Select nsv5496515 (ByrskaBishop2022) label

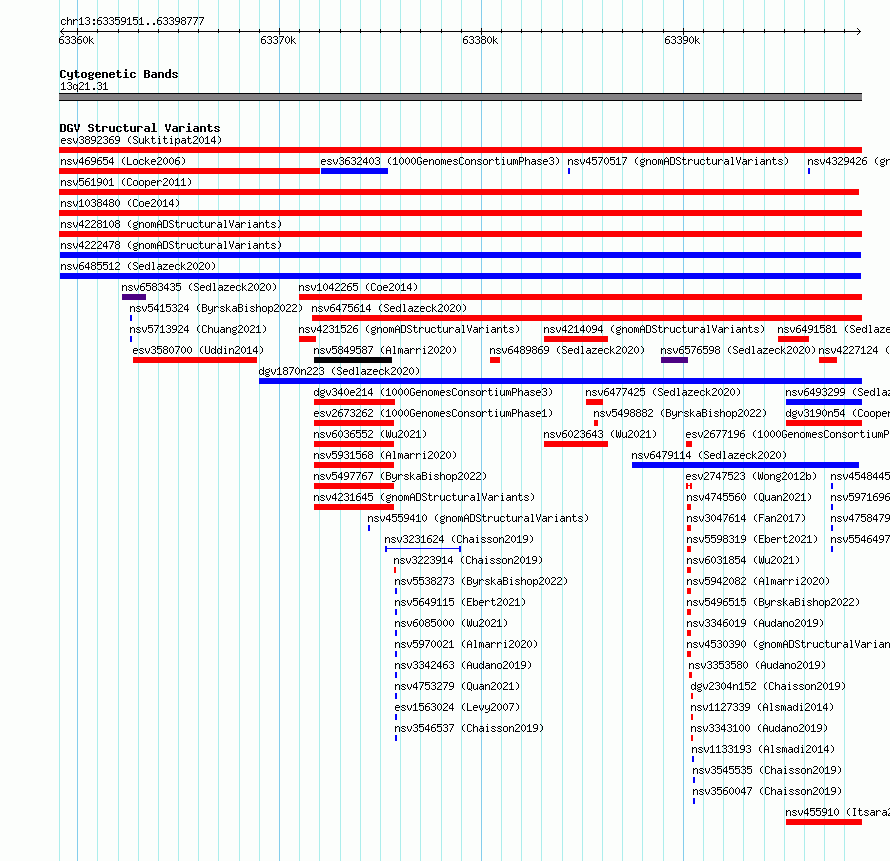coord(773,602)
